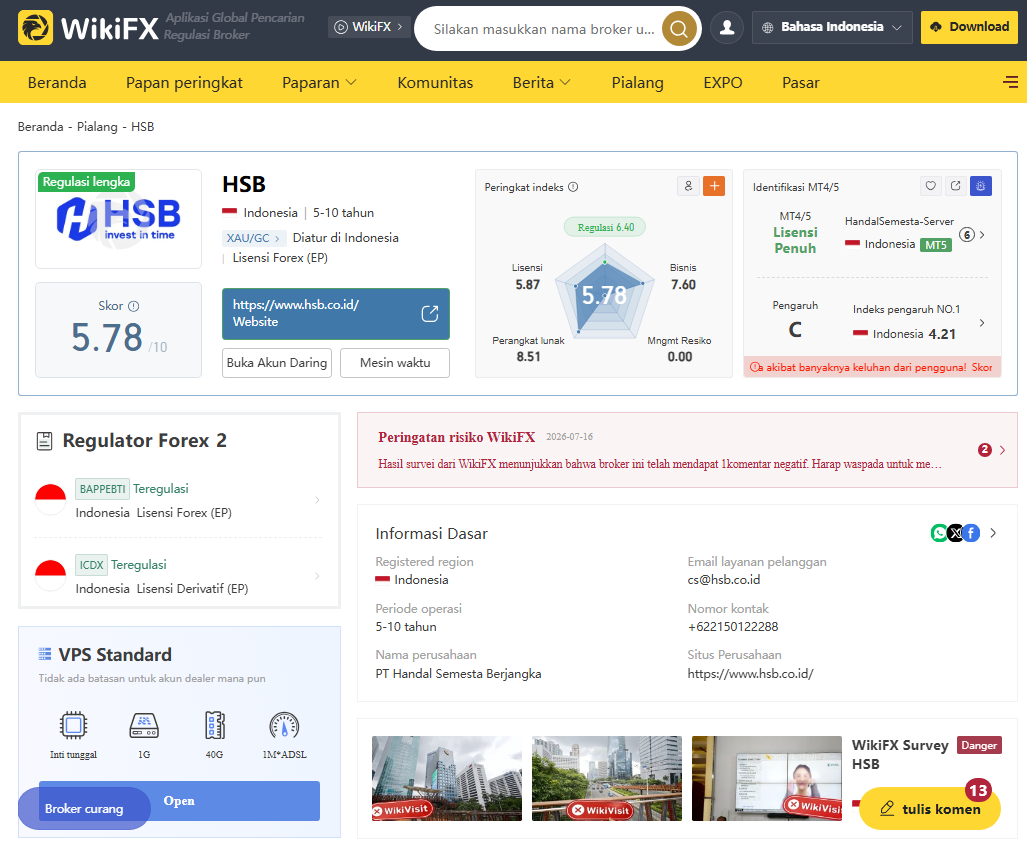
Task: Open the first WikiVisit building photo
Action: click(447, 778)
